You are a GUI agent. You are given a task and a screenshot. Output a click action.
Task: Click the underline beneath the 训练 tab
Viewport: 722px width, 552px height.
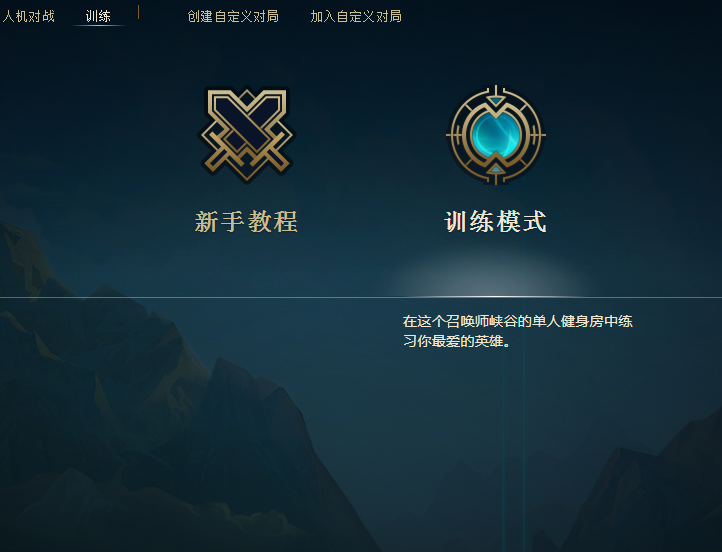pos(99,25)
